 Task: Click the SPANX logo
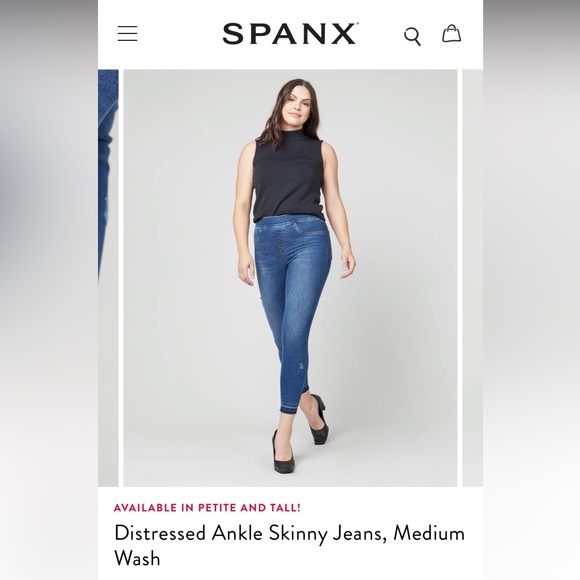tap(289, 34)
